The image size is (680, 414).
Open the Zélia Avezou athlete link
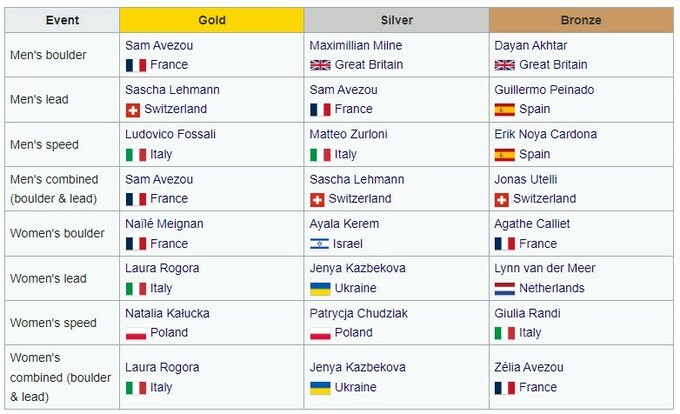click(x=529, y=367)
